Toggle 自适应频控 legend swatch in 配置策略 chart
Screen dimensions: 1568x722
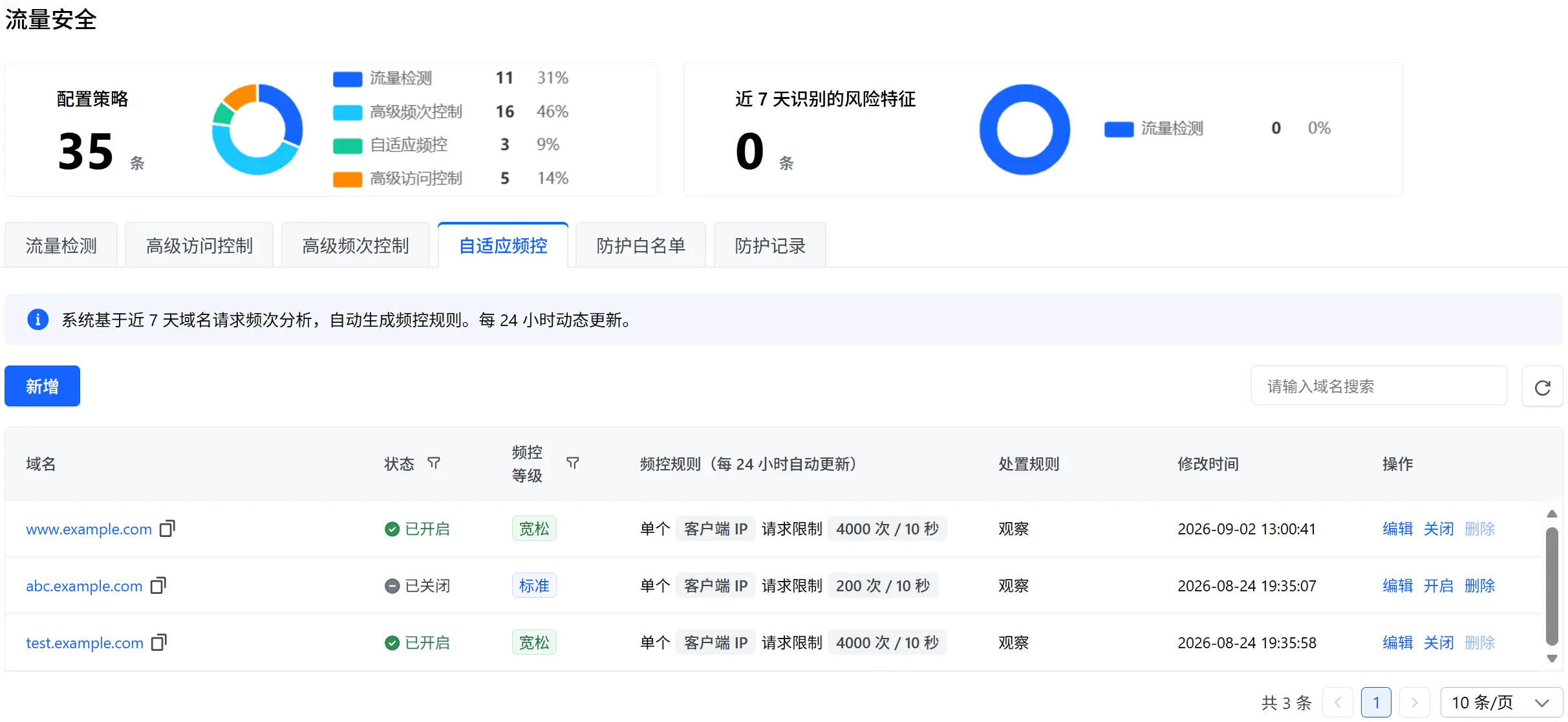347,146
